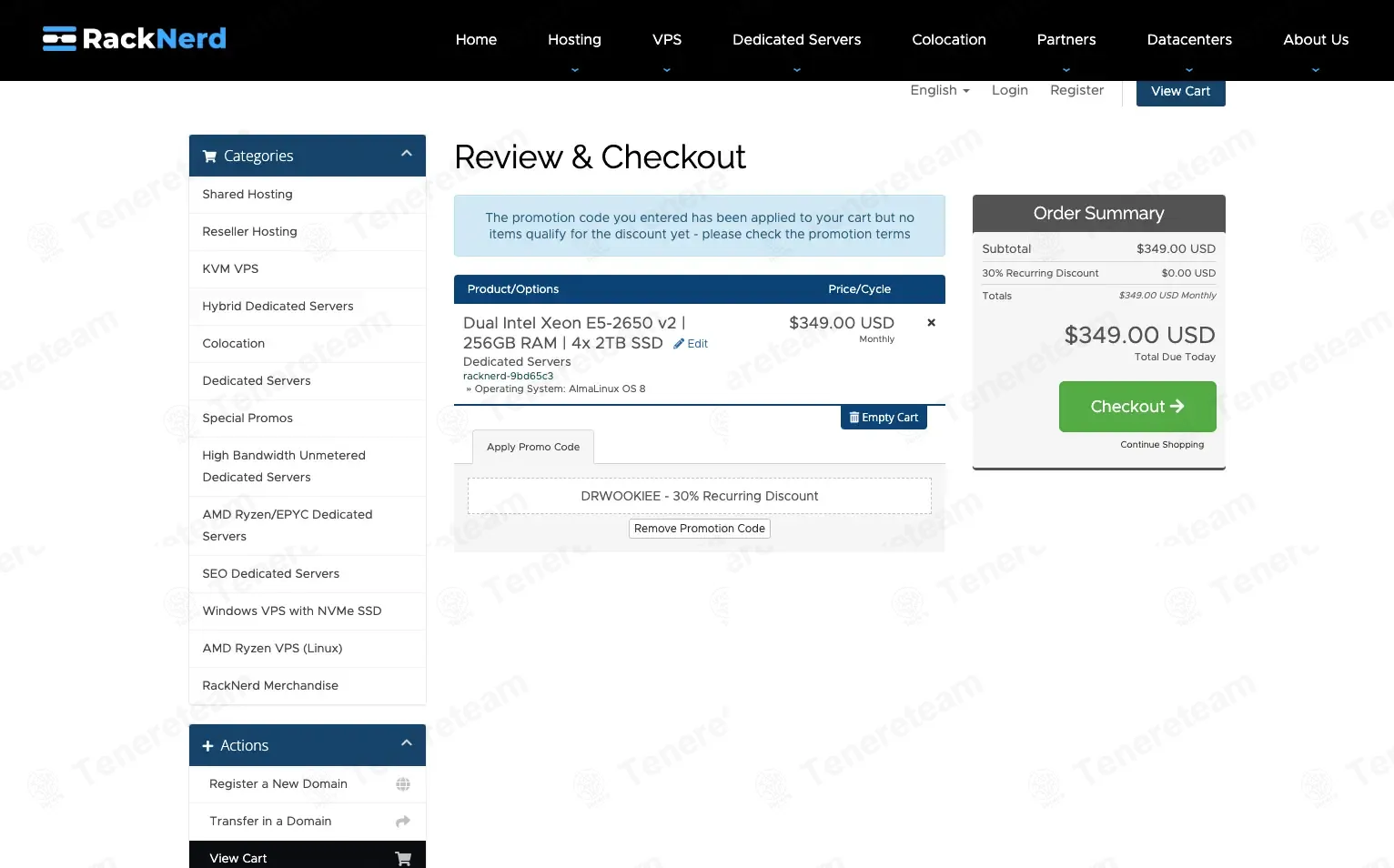Image resolution: width=1394 pixels, height=868 pixels.
Task: Open Special Promos category
Action: (x=308, y=419)
